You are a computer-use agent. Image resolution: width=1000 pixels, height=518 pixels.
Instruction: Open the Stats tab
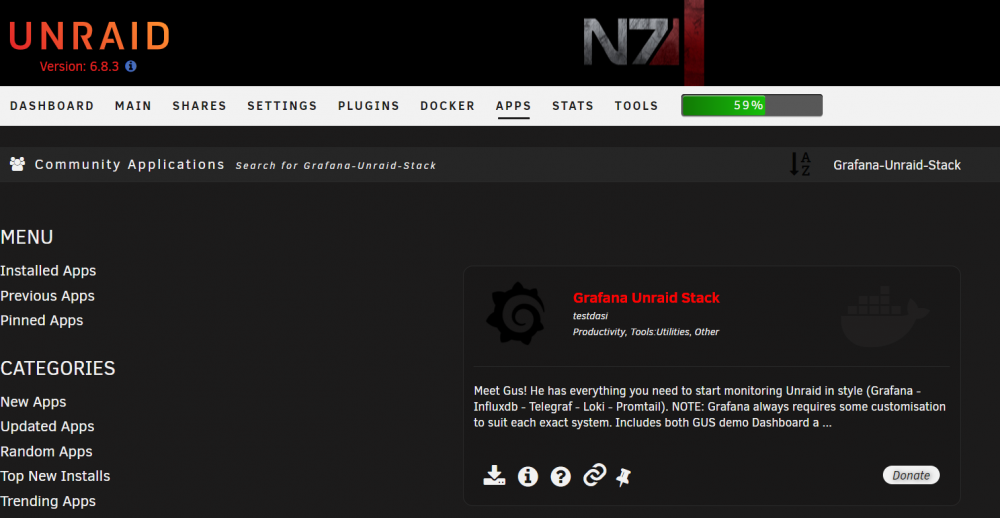click(573, 106)
